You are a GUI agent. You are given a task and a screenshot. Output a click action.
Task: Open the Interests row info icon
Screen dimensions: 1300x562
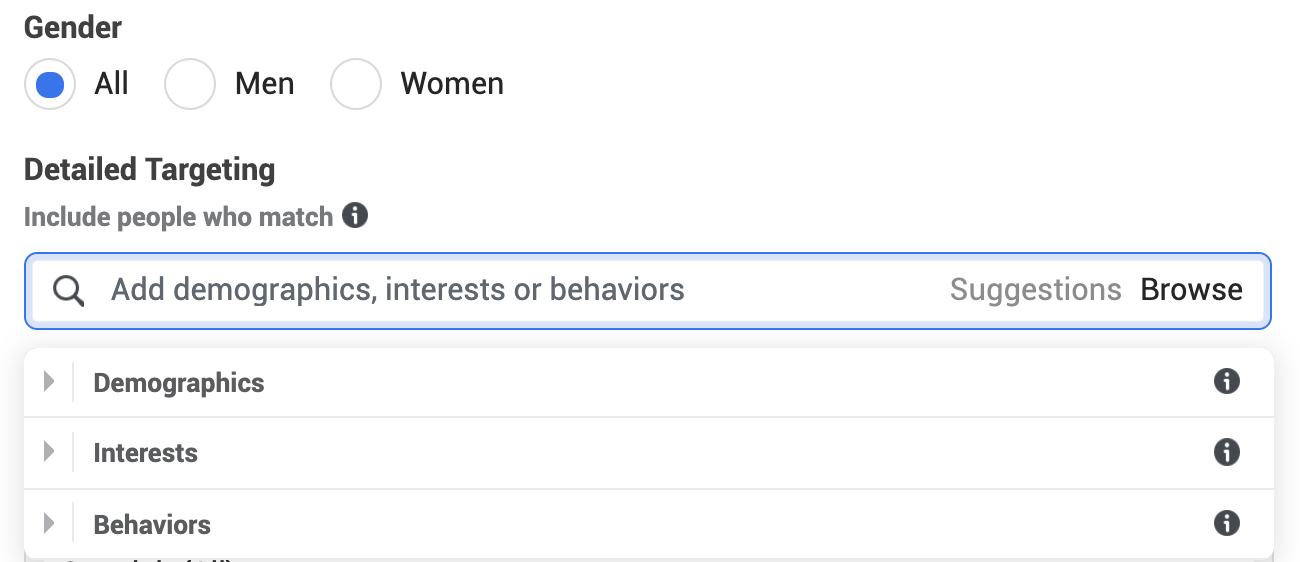[x=1226, y=452]
